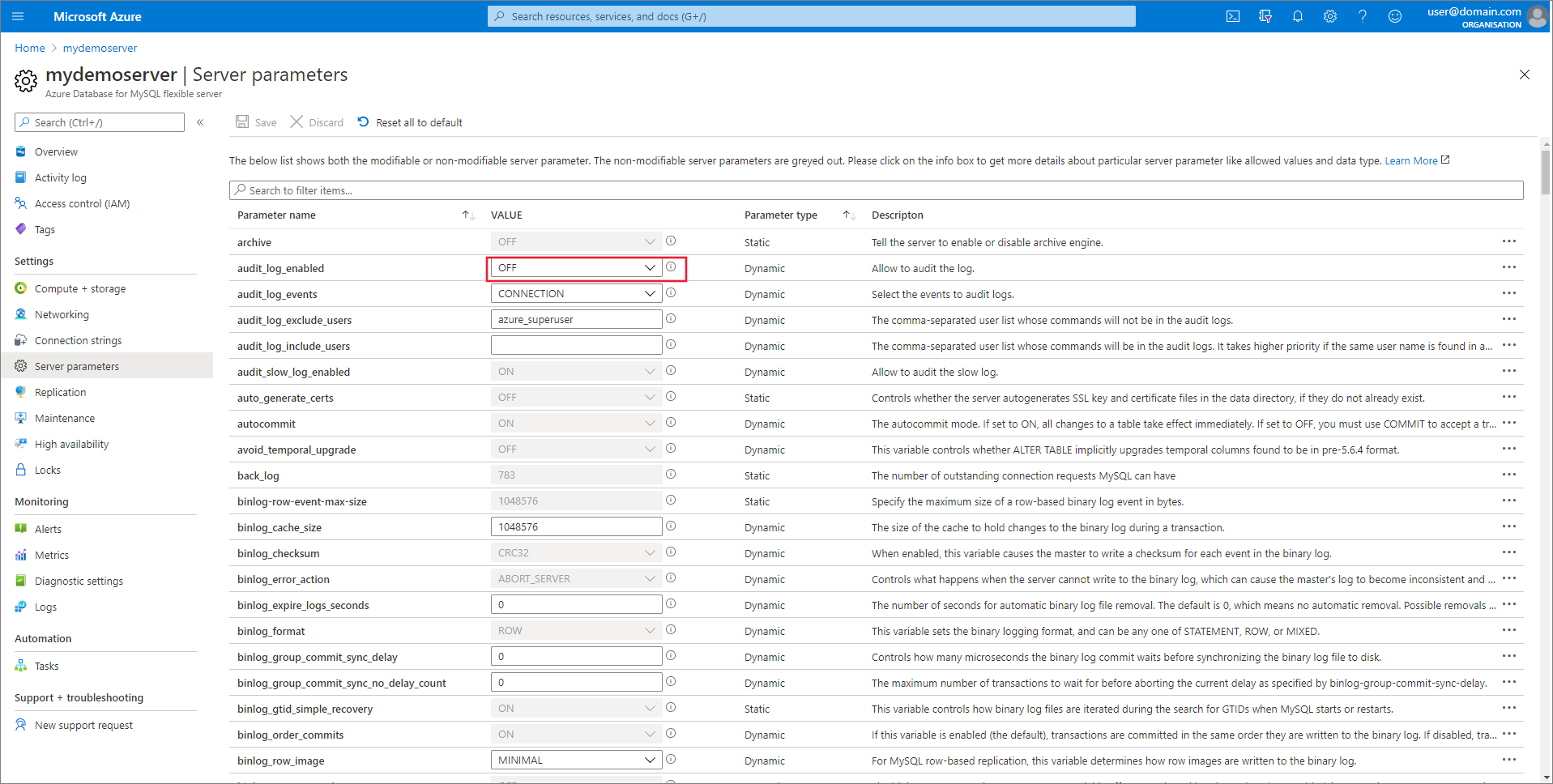Image resolution: width=1553 pixels, height=784 pixels.
Task: Select Compute + storage menu item
Action: tap(79, 289)
